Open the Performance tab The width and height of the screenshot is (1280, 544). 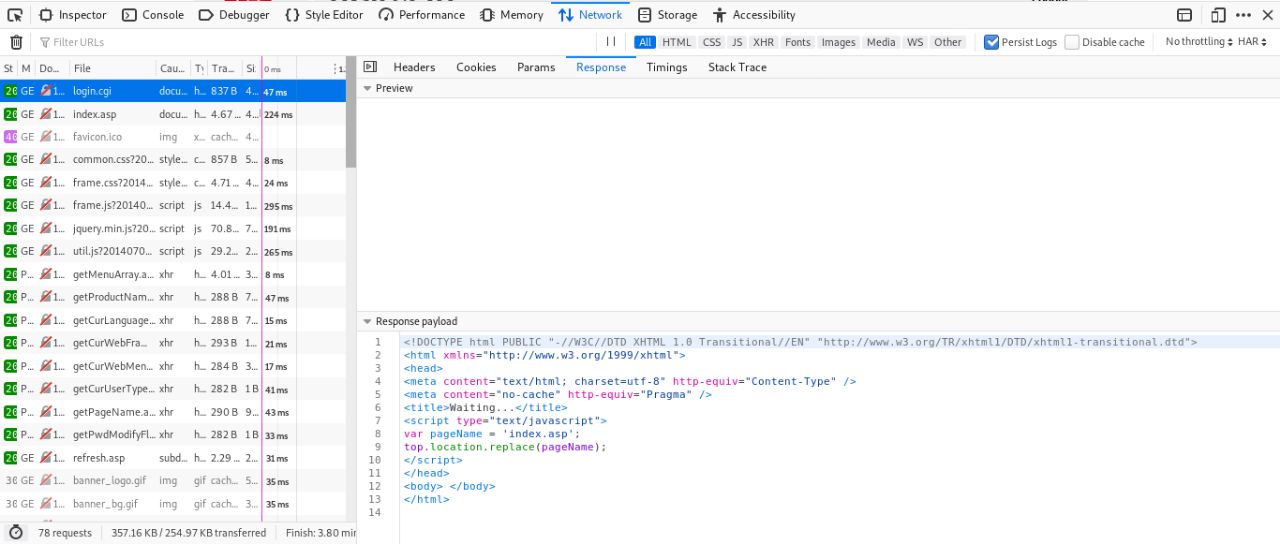422,15
